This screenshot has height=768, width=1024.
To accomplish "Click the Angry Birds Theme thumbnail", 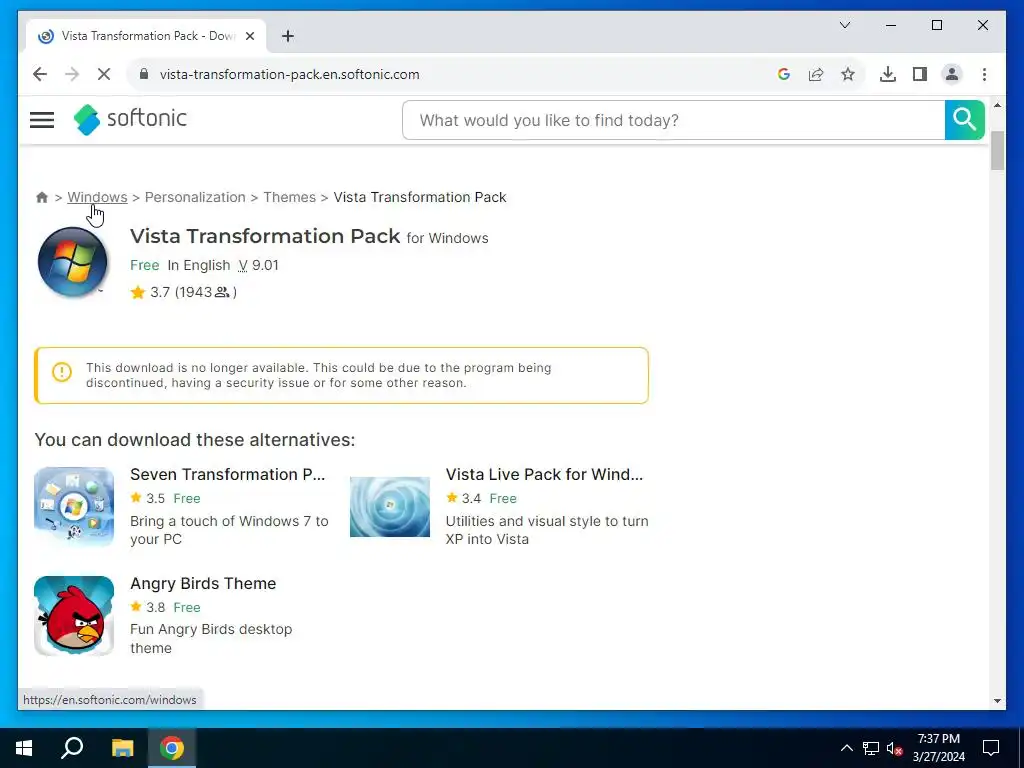I will tap(74, 615).
